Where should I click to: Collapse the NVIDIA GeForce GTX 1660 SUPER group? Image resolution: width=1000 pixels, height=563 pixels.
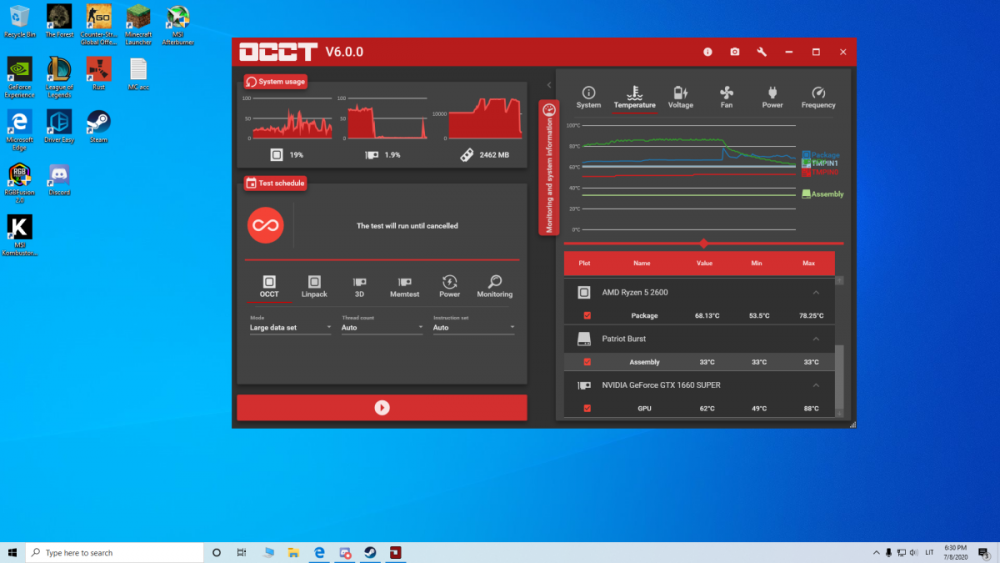(816, 386)
